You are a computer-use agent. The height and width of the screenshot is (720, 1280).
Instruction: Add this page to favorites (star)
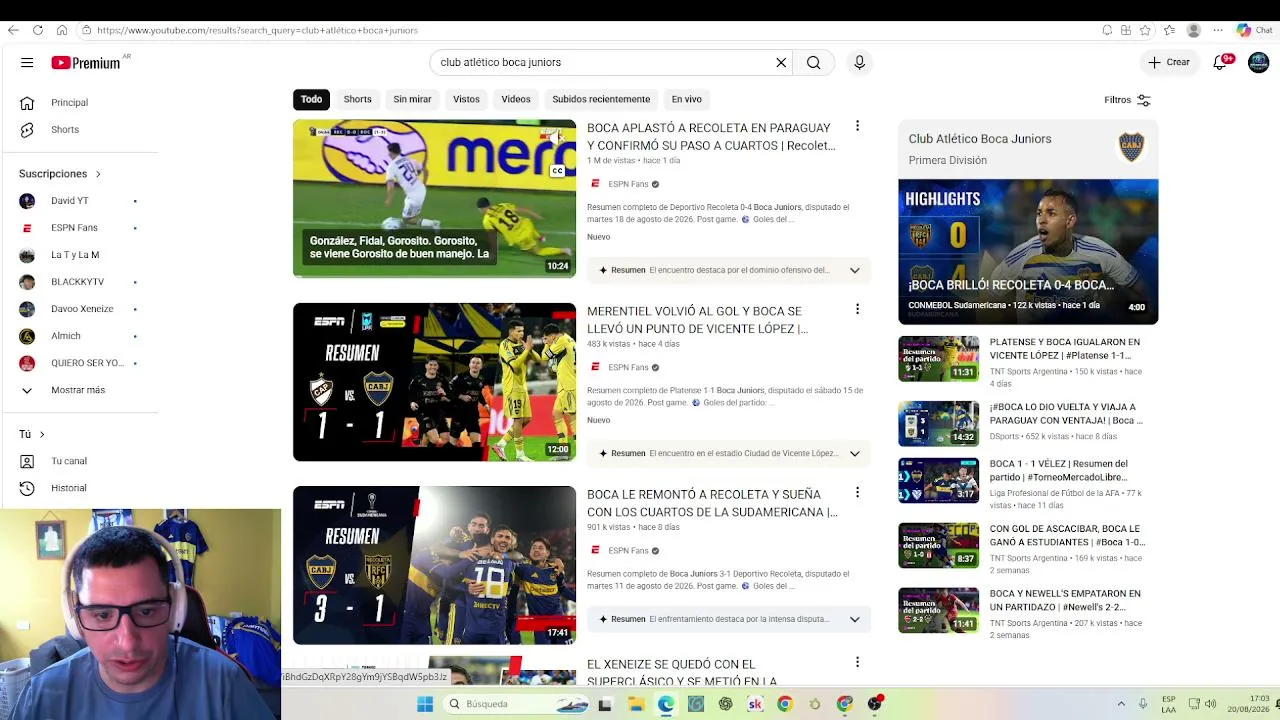tap(1144, 30)
